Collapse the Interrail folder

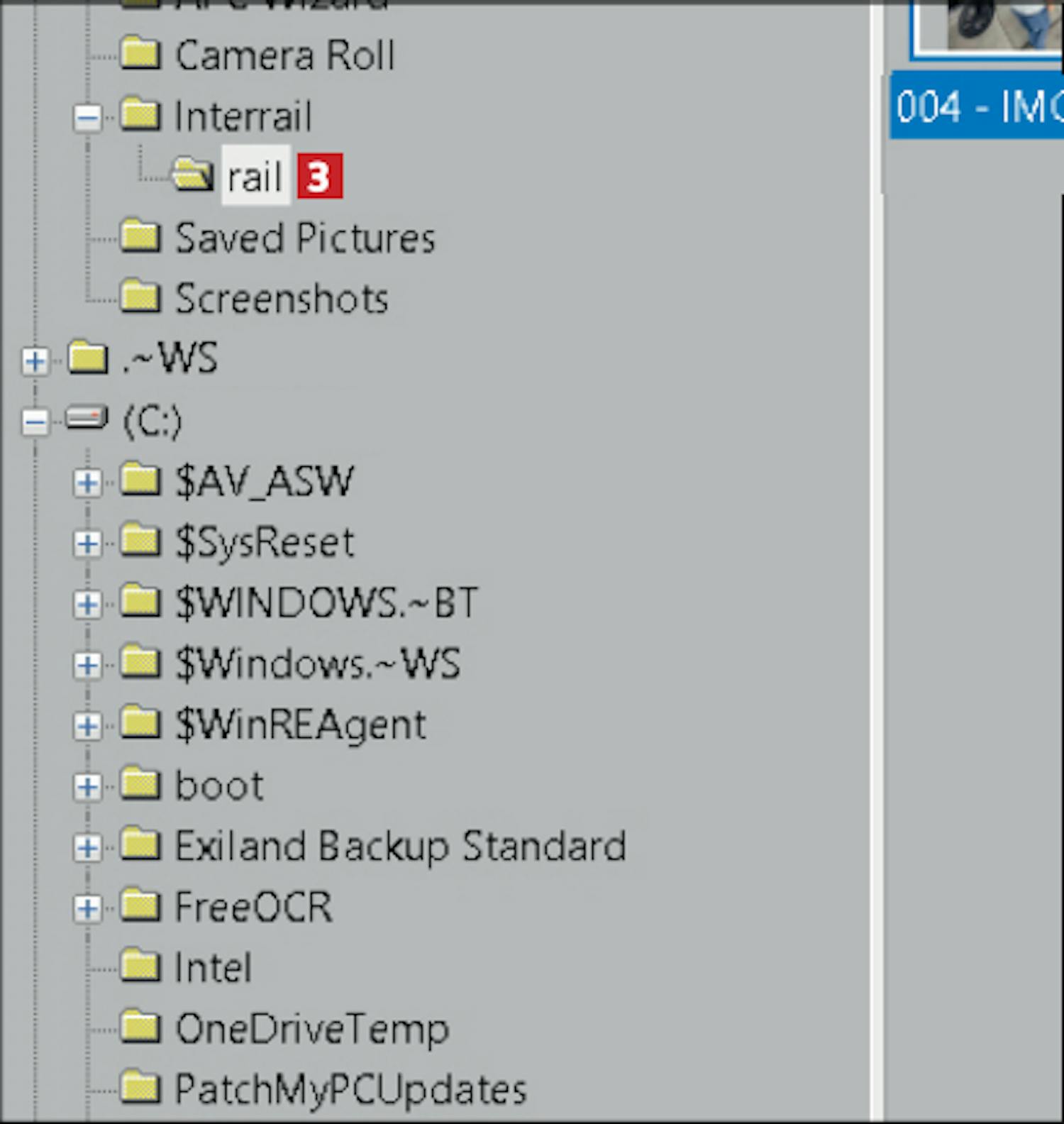[87, 117]
